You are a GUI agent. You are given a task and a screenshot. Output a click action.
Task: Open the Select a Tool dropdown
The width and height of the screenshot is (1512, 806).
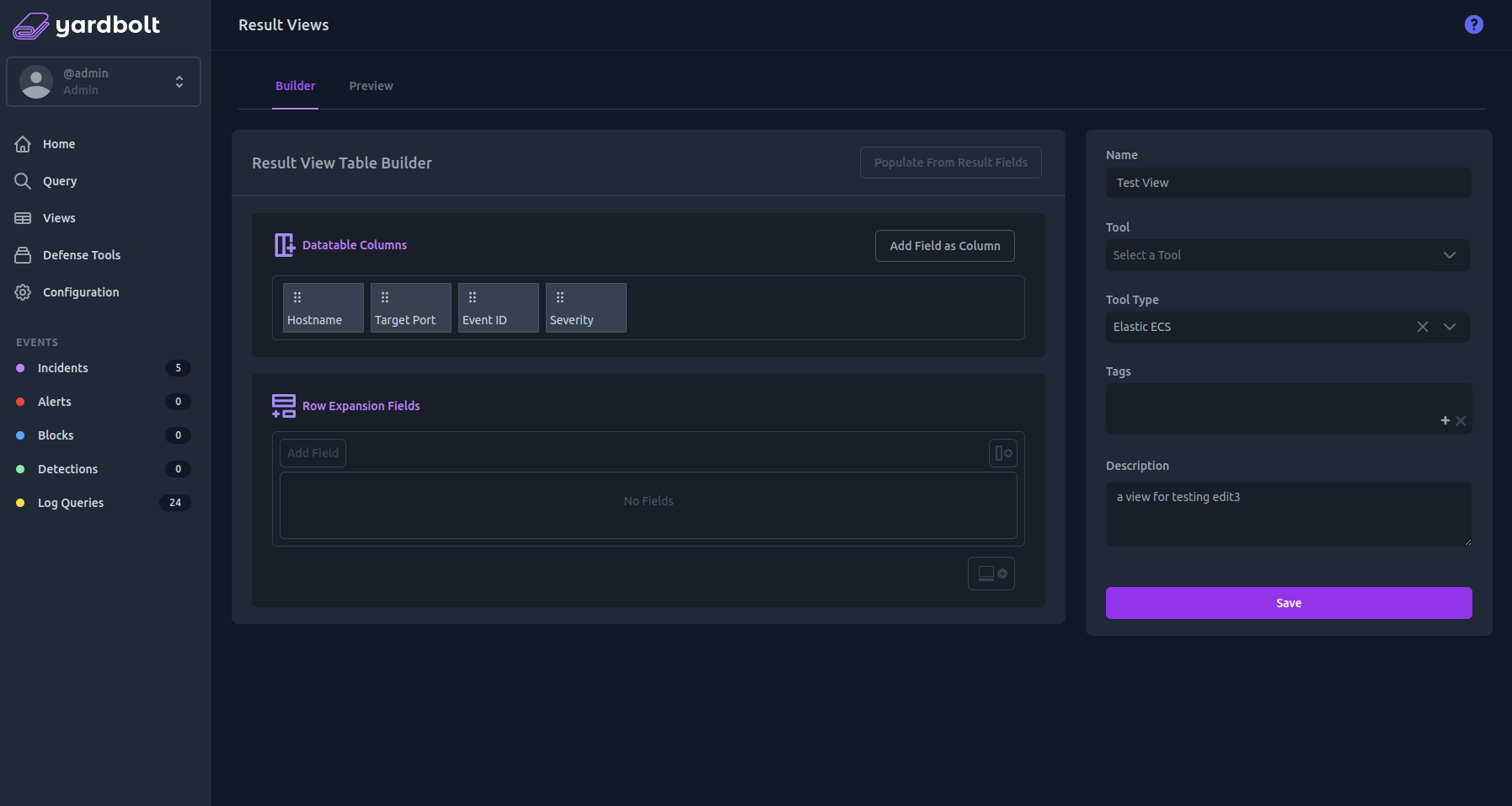click(1288, 255)
